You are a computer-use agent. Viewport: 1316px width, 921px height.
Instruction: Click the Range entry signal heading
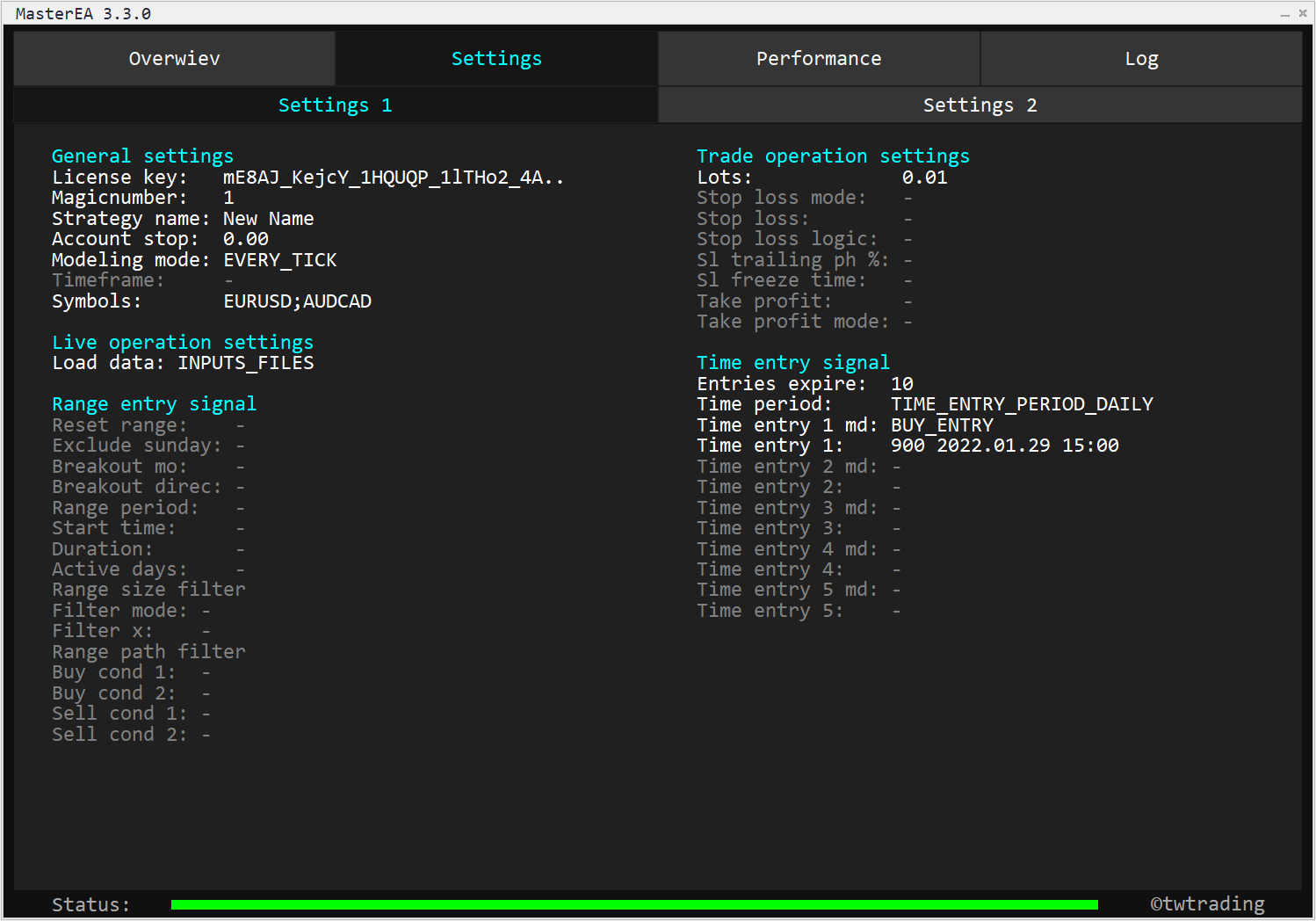tap(154, 404)
